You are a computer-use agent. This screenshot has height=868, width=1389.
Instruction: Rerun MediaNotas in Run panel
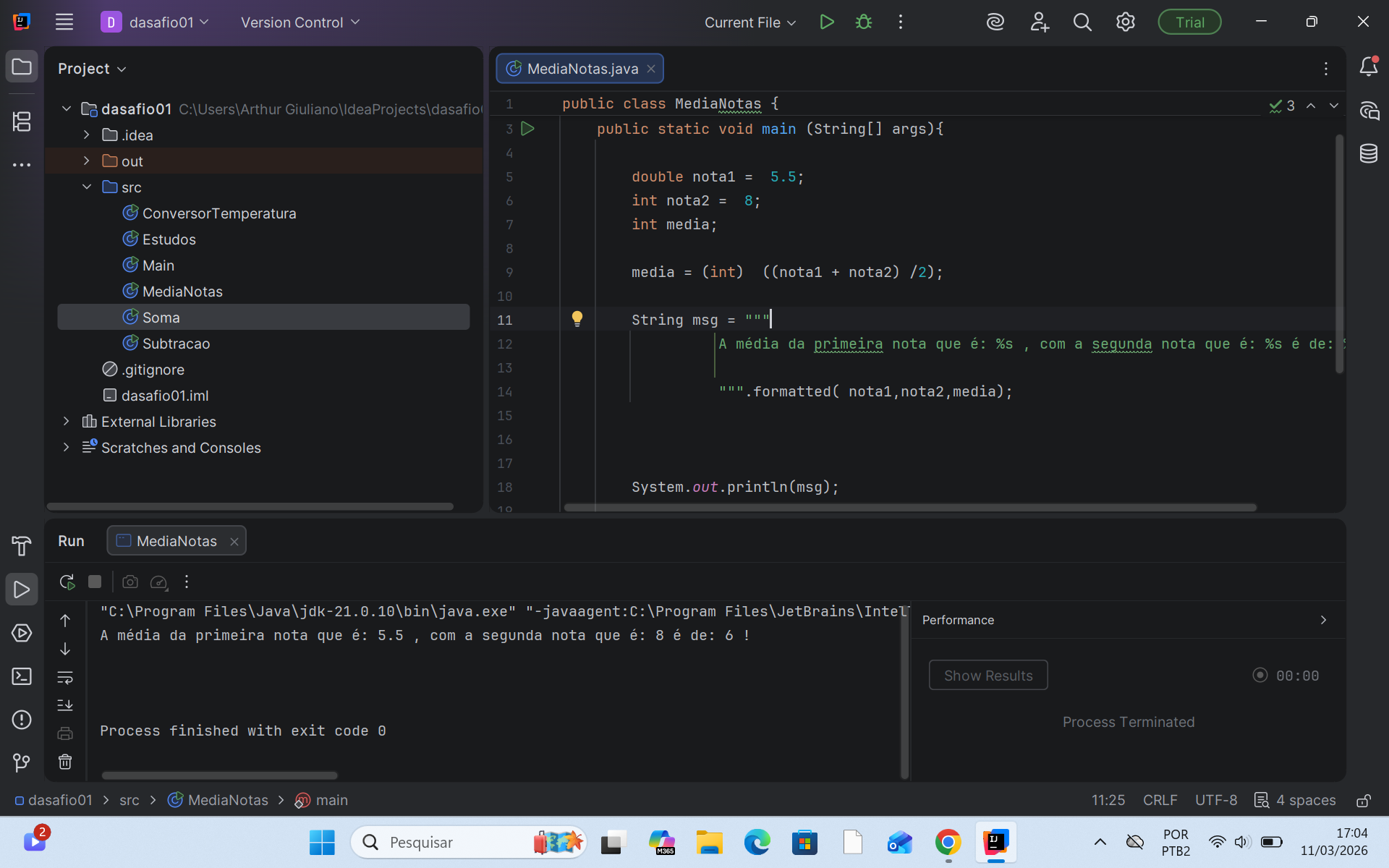pos(67,582)
